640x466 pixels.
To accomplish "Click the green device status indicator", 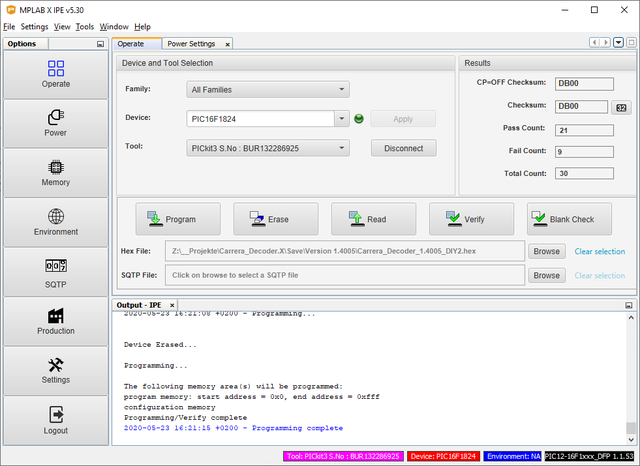I will point(359,119).
